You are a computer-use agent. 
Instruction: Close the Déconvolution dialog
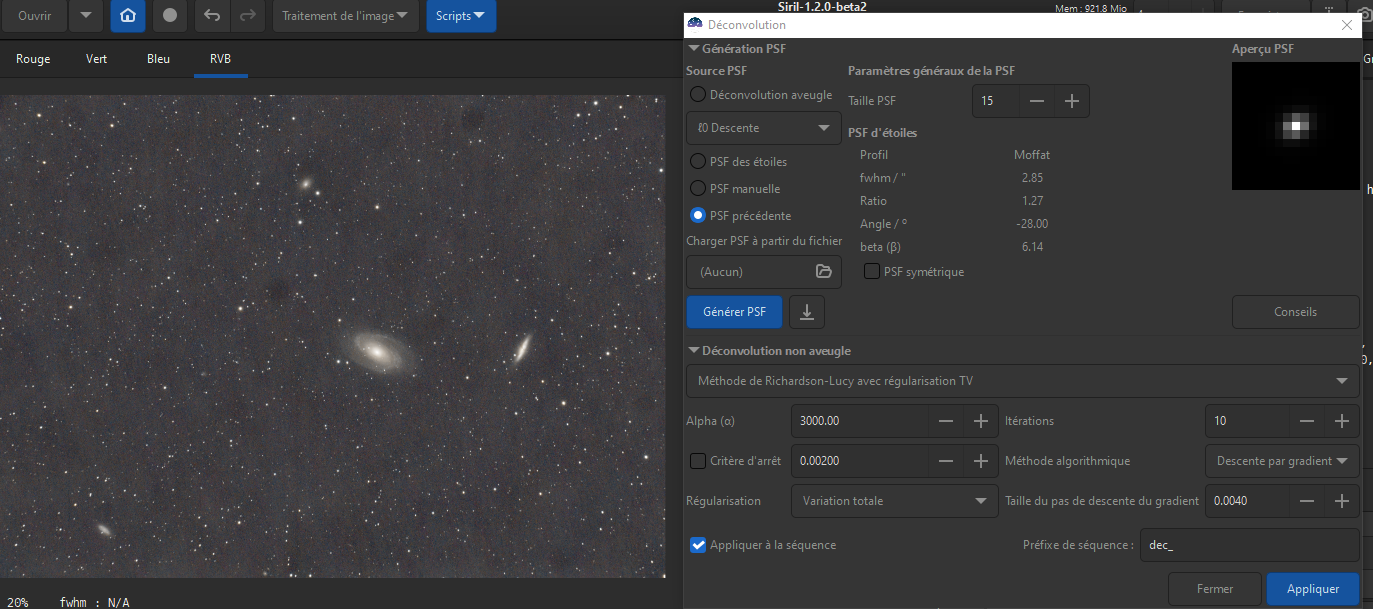[1346, 25]
